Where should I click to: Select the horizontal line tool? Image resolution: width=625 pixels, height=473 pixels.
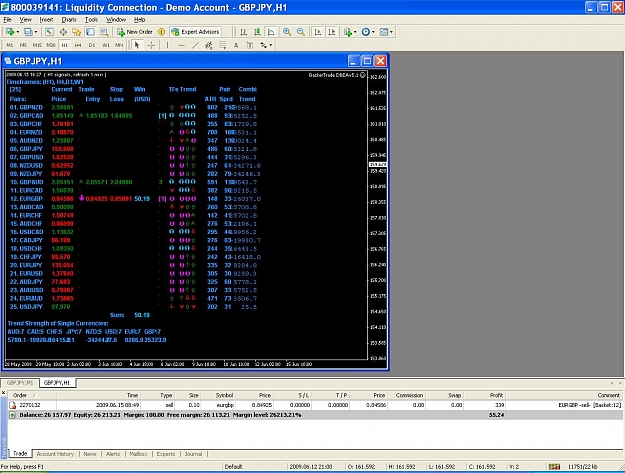click(x=181, y=45)
